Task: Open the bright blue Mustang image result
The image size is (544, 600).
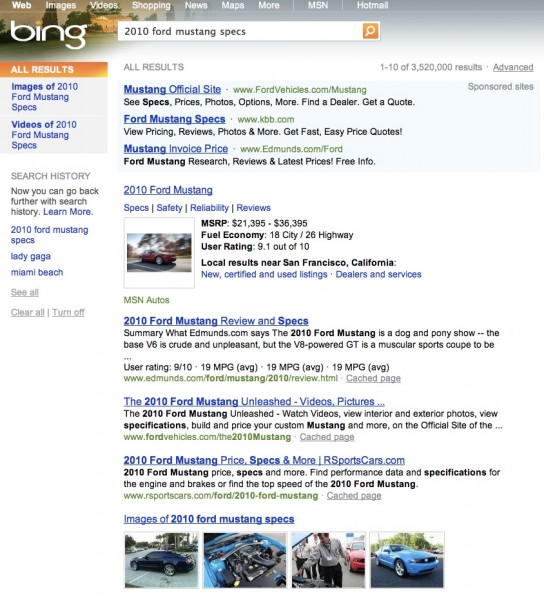Action: (407, 559)
